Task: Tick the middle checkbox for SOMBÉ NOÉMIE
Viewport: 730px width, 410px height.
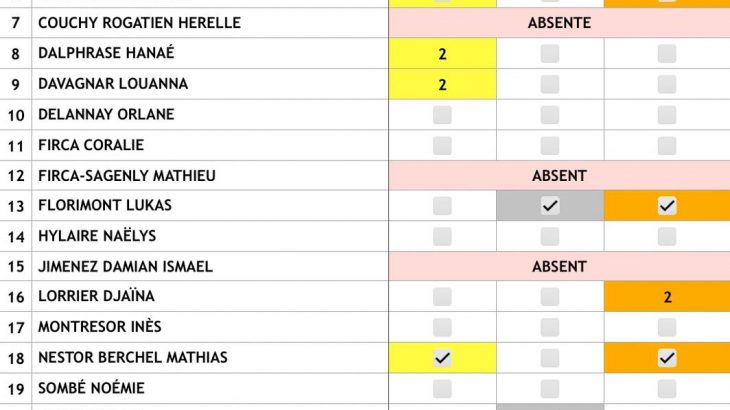Action: tap(550, 388)
